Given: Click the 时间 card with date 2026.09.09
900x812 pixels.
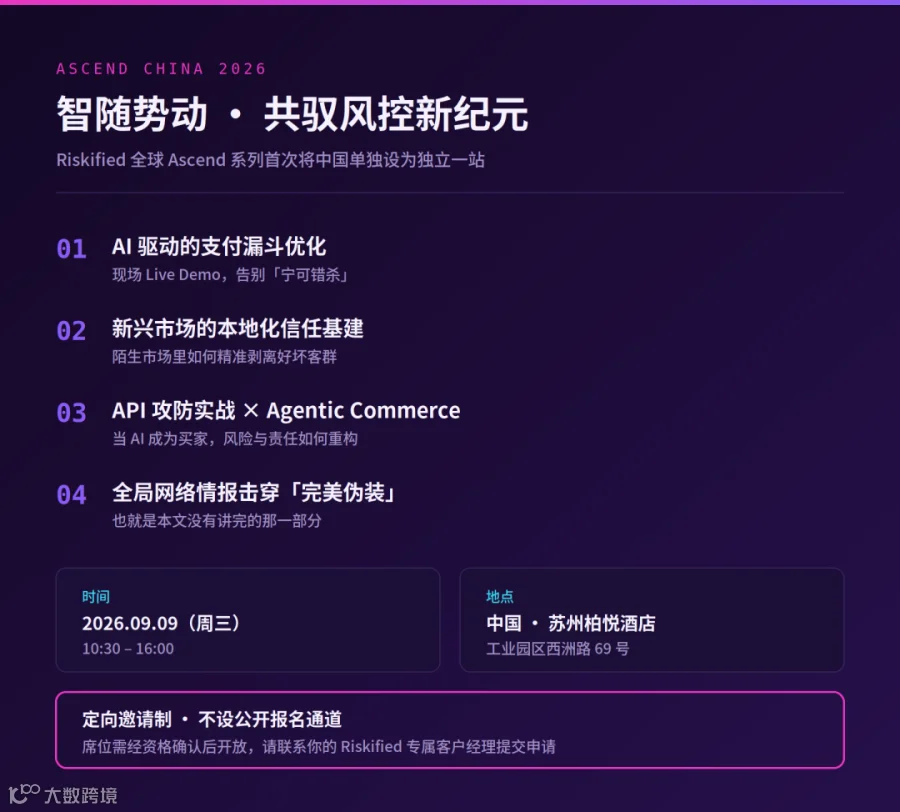Looking at the screenshot, I should point(248,620).
